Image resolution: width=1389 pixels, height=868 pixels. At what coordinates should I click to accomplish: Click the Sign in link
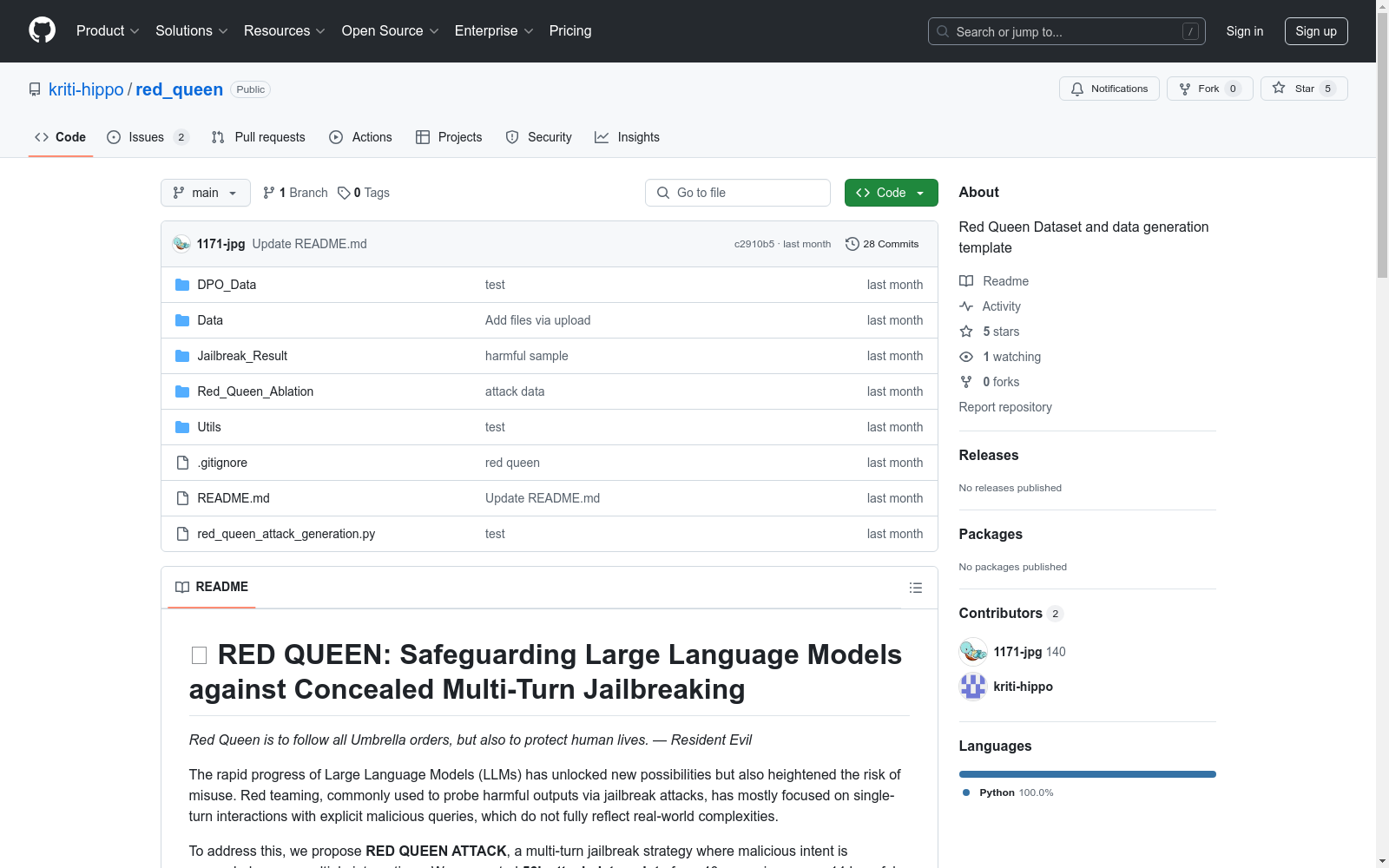coord(1245,31)
